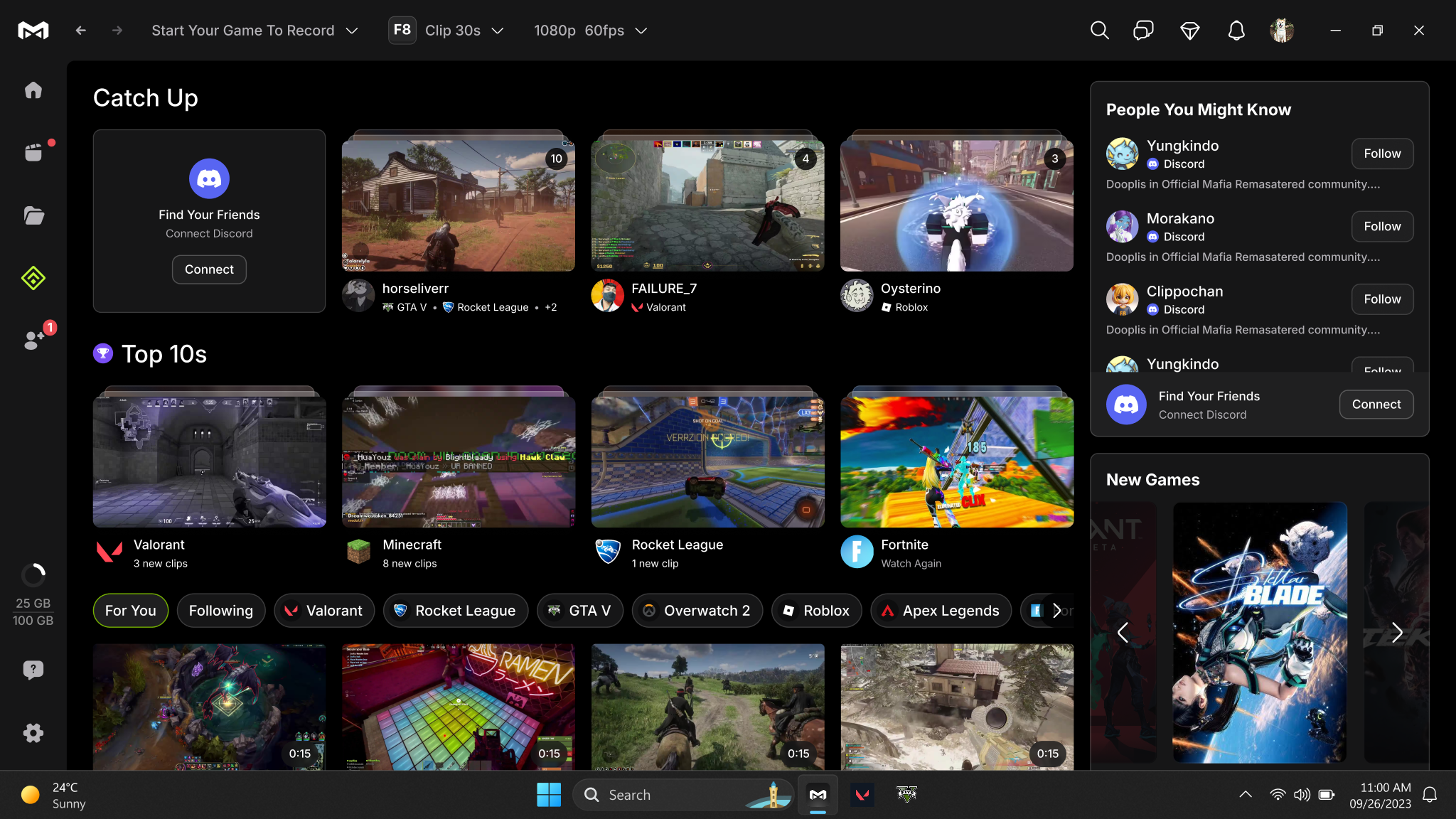
Task: Open Valorant from the taskbar
Action: 862,795
